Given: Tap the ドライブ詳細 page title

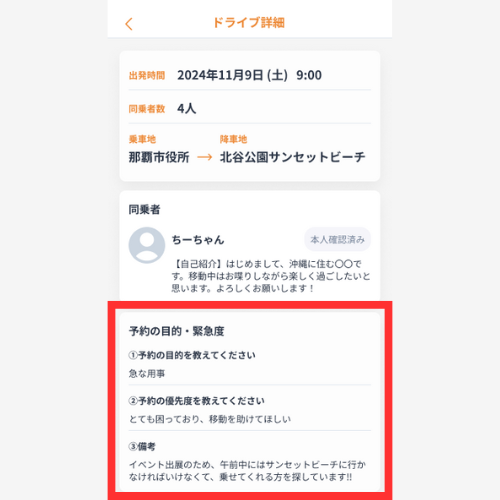Looking at the screenshot, I should click(x=249, y=23).
